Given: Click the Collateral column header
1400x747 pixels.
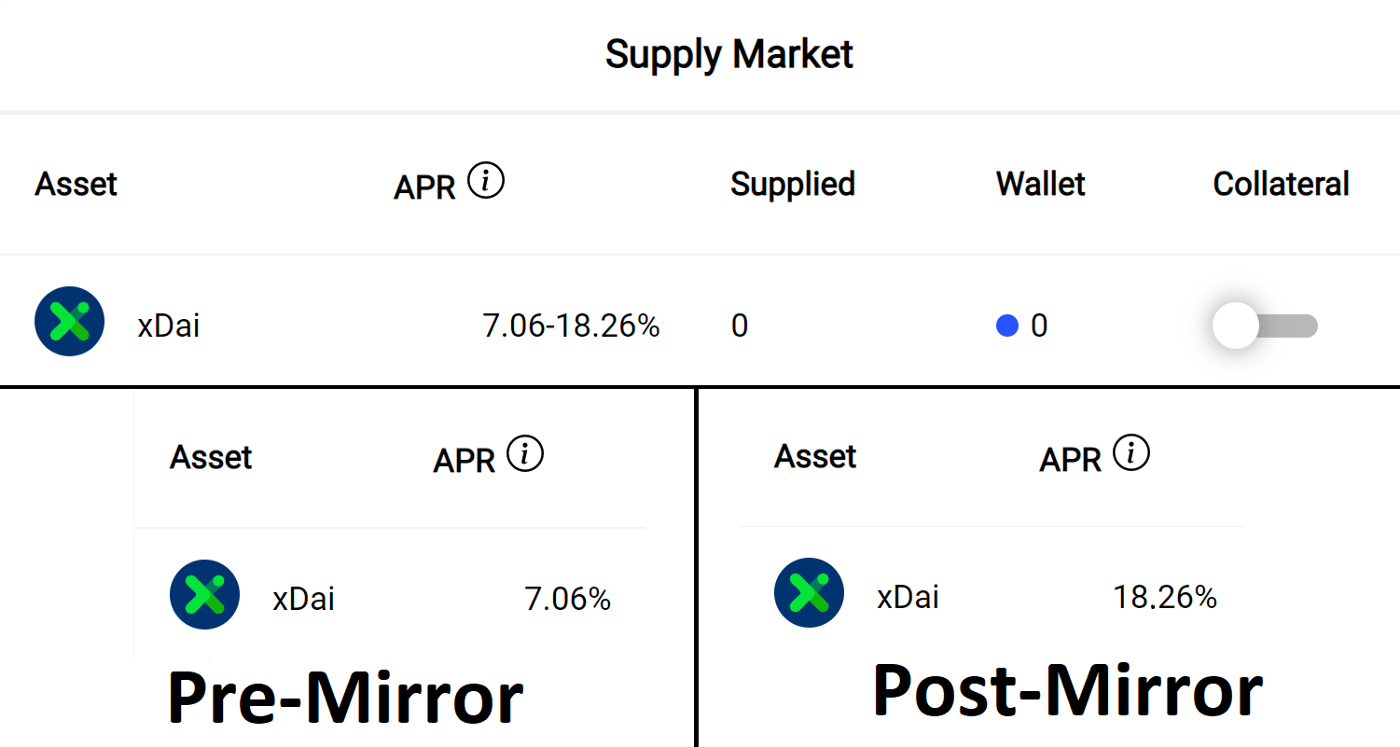Looking at the screenshot, I should coord(1281,184).
